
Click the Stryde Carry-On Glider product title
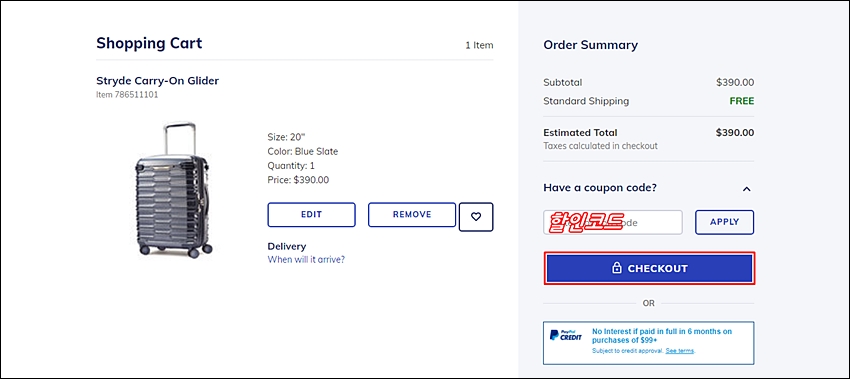pos(158,81)
